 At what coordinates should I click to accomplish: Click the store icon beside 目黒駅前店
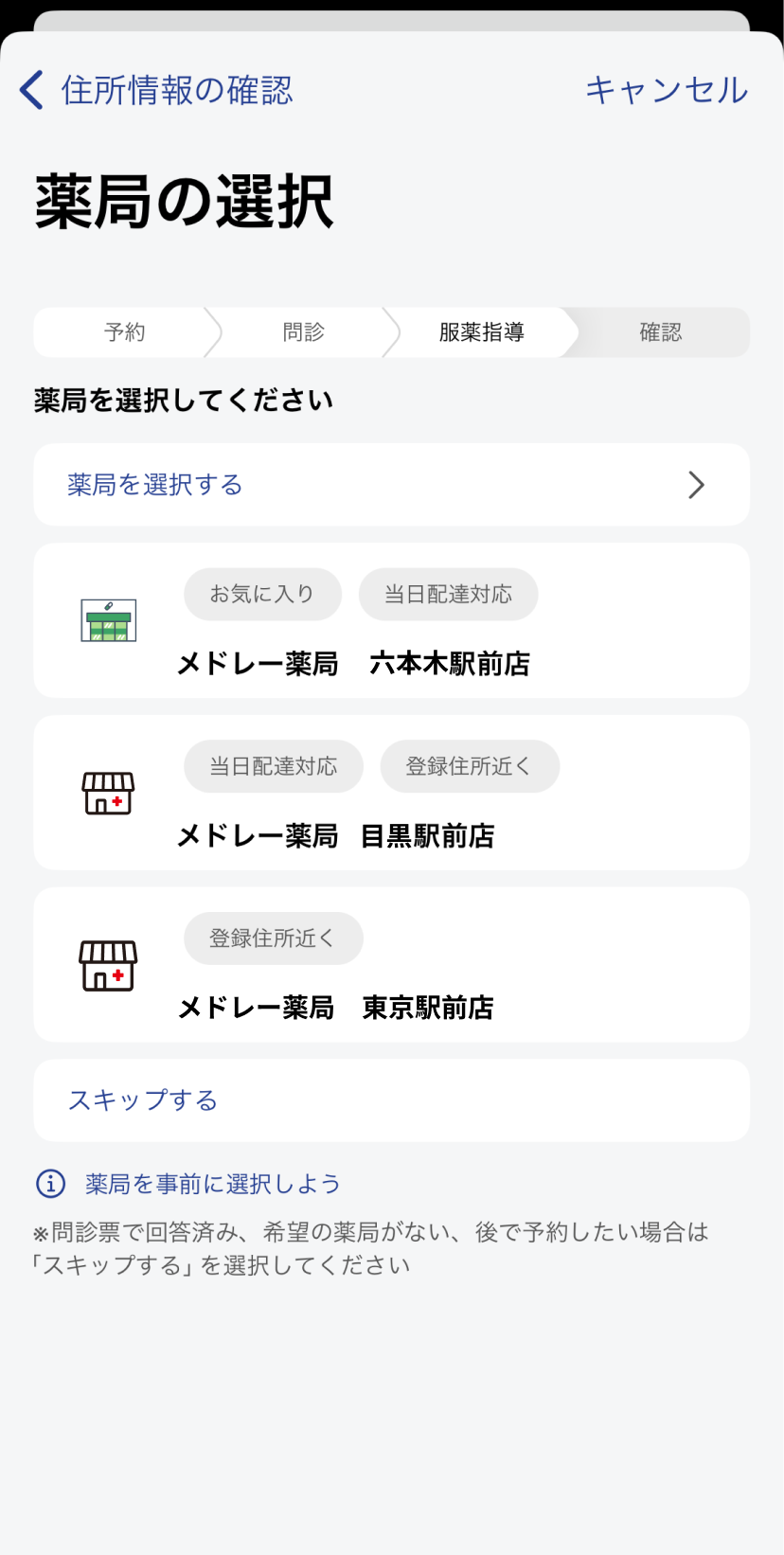click(109, 793)
